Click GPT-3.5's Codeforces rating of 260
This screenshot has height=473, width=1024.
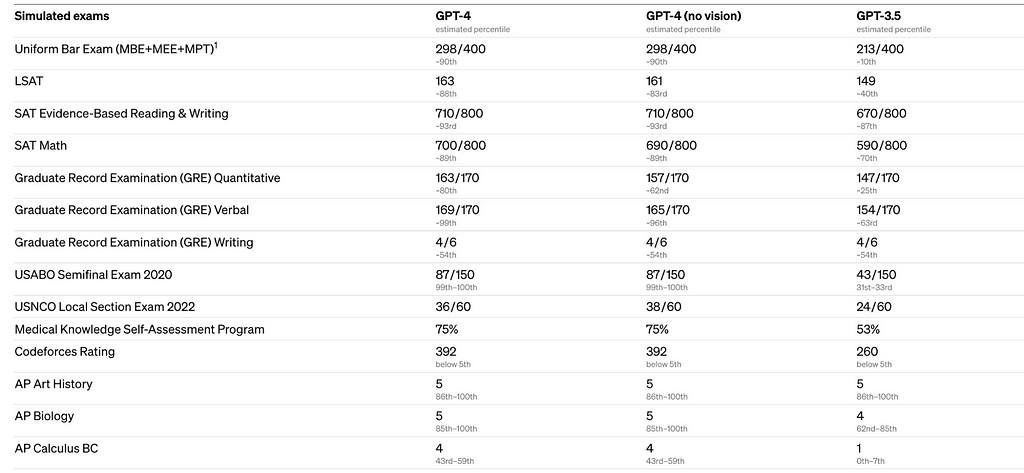coord(867,351)
